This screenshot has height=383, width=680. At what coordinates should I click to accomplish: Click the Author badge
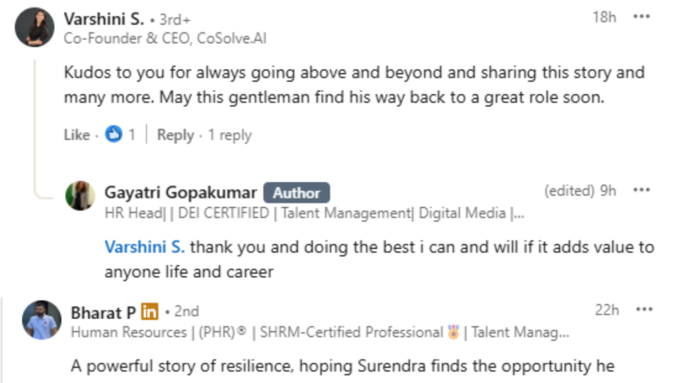click(x=297, y=193)
